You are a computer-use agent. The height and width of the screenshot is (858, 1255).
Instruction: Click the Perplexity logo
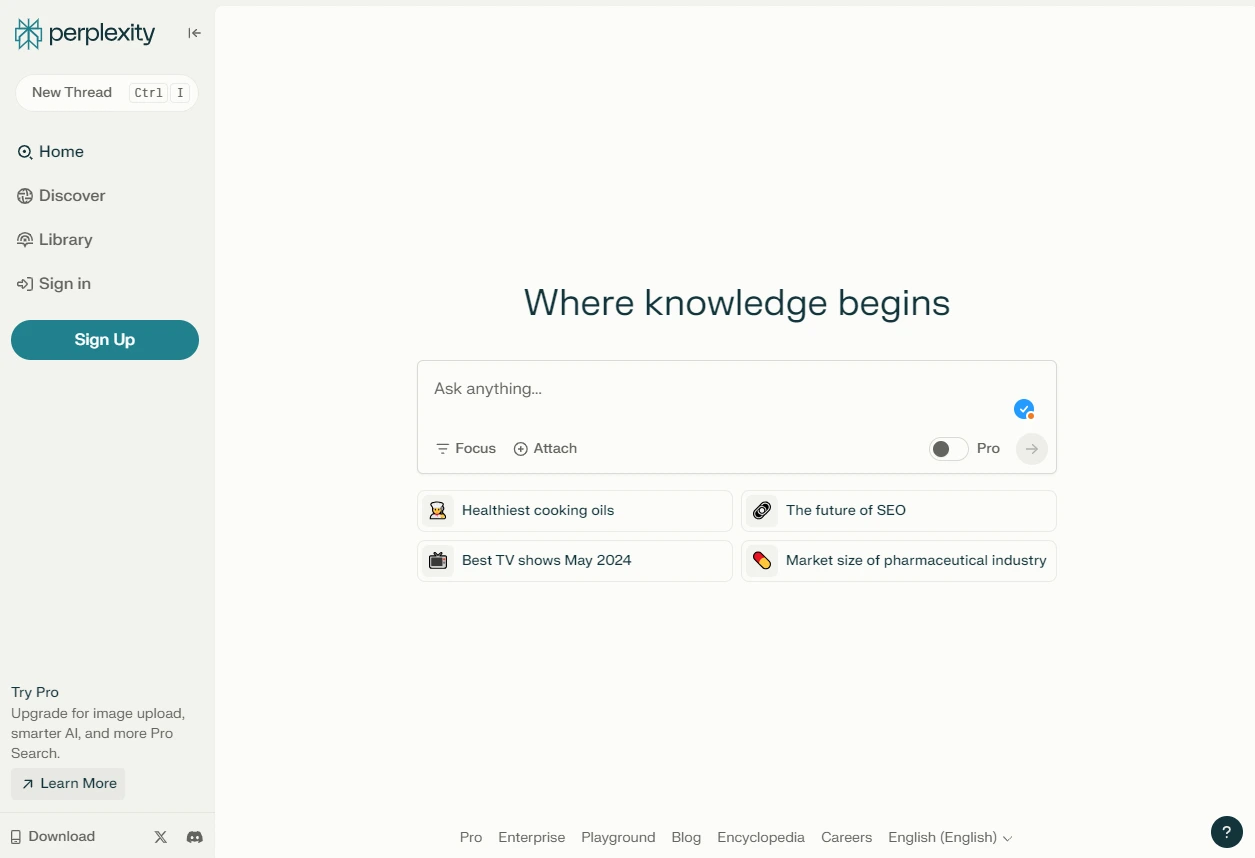pos(85,34)
